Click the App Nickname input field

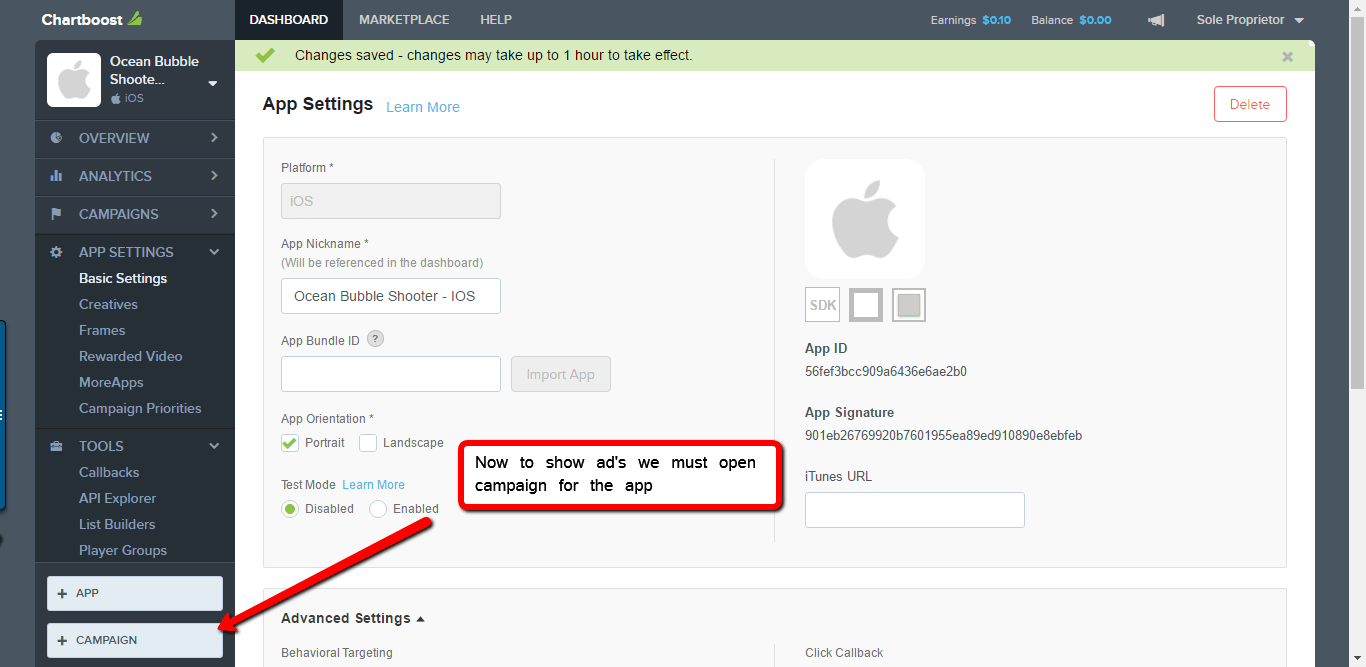(x=391, y=296)
